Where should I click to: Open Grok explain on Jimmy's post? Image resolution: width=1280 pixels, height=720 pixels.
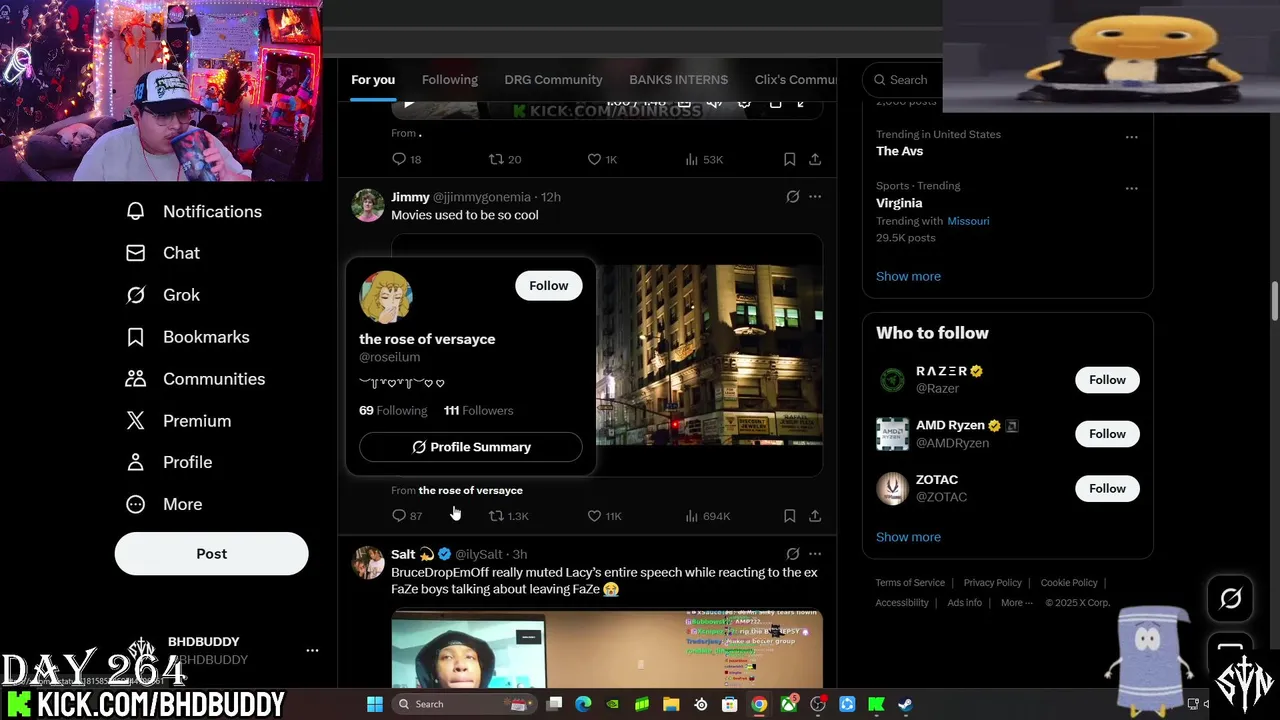click(x=793, y=197)
